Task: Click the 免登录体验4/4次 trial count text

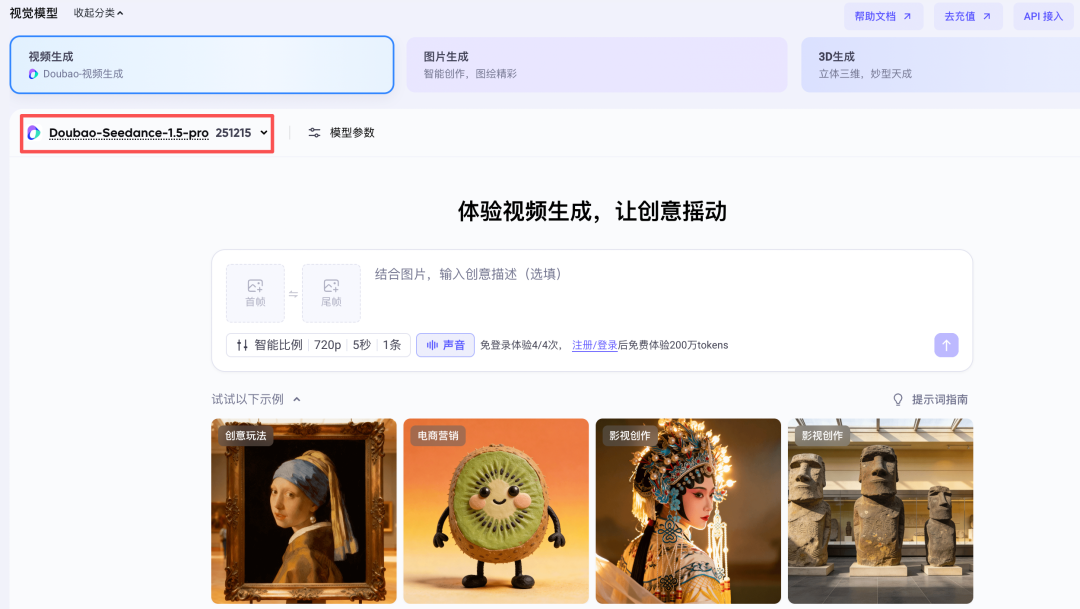Action: click(x=521, y=345)
